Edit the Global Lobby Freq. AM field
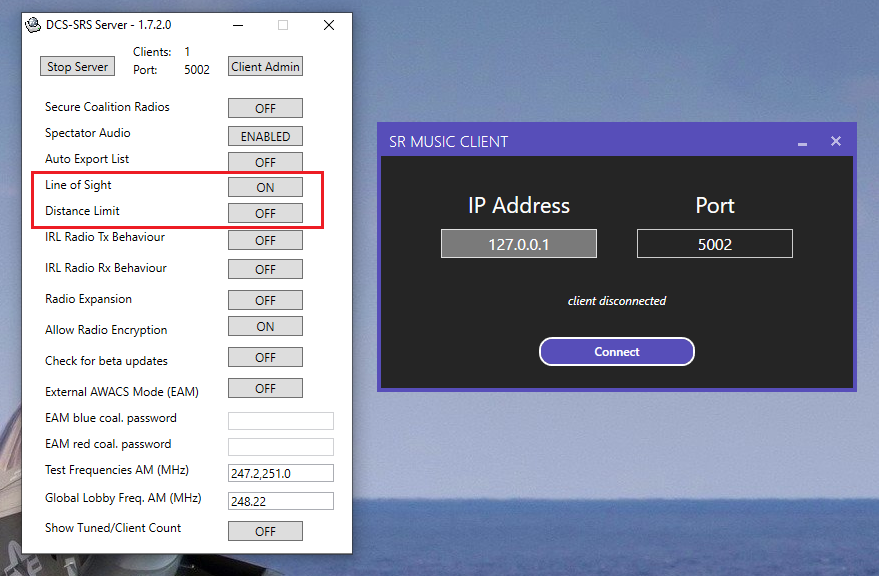 pyautogui.click(x=281, y=501)
